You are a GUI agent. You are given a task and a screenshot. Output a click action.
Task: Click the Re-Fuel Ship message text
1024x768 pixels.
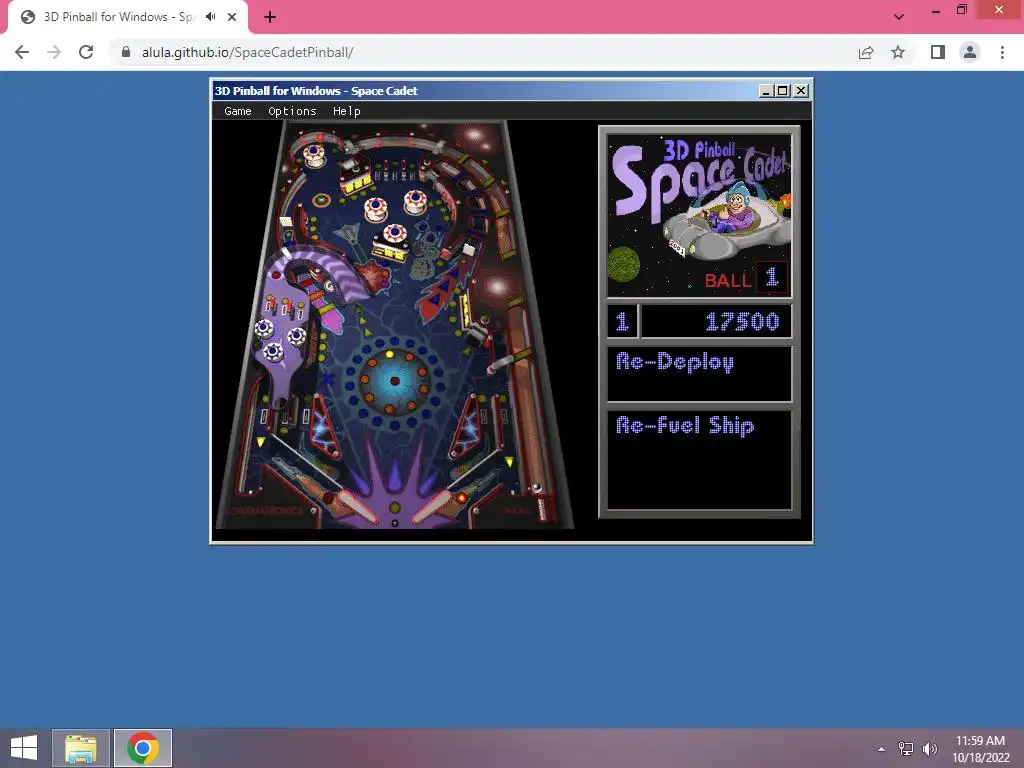click(685, 426)
